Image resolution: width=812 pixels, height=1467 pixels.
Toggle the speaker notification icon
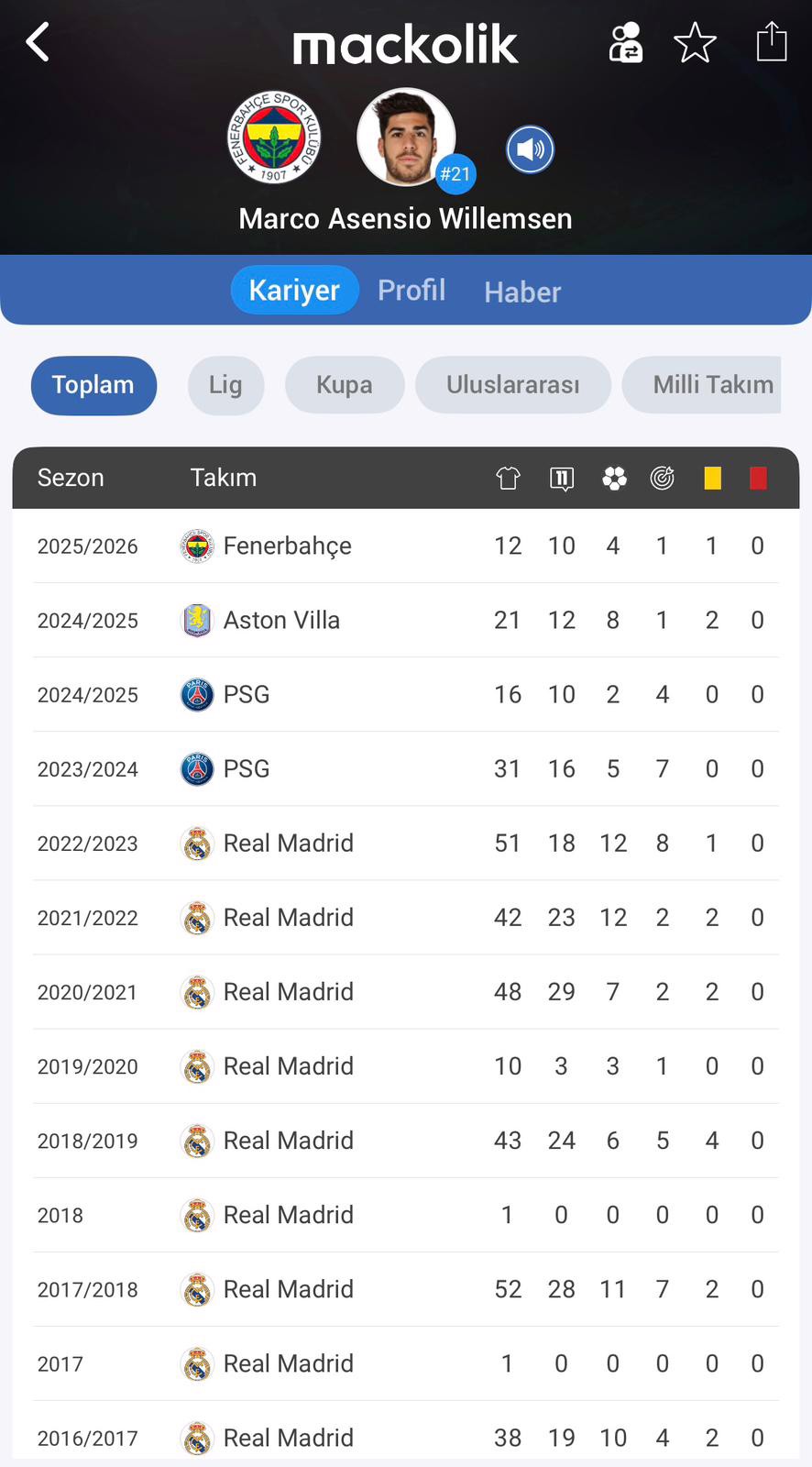click(530, 149)
